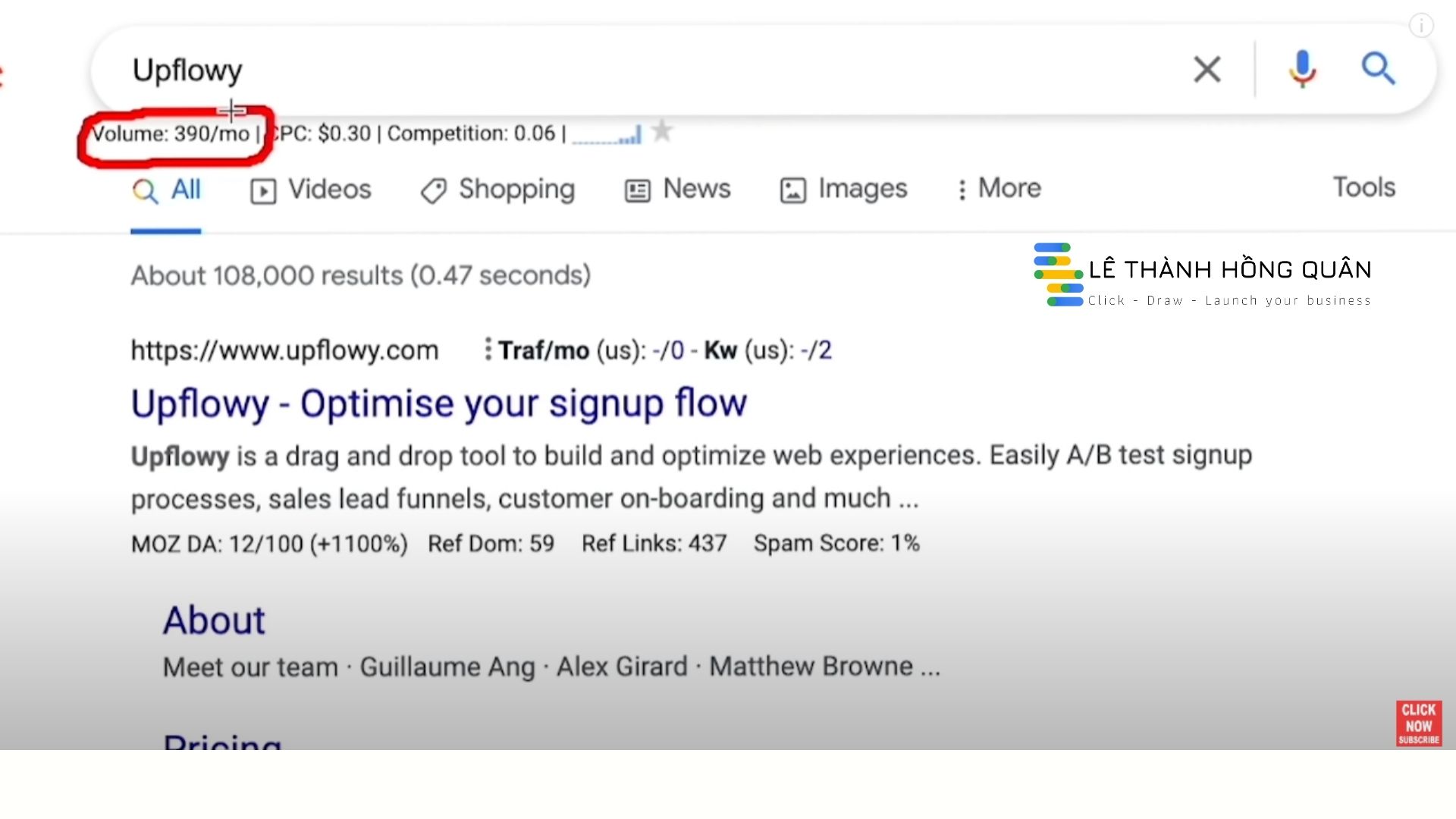Click the blue magnifying glass search icon
This screenshot has width=1456, height=819.
[1378, 69]
